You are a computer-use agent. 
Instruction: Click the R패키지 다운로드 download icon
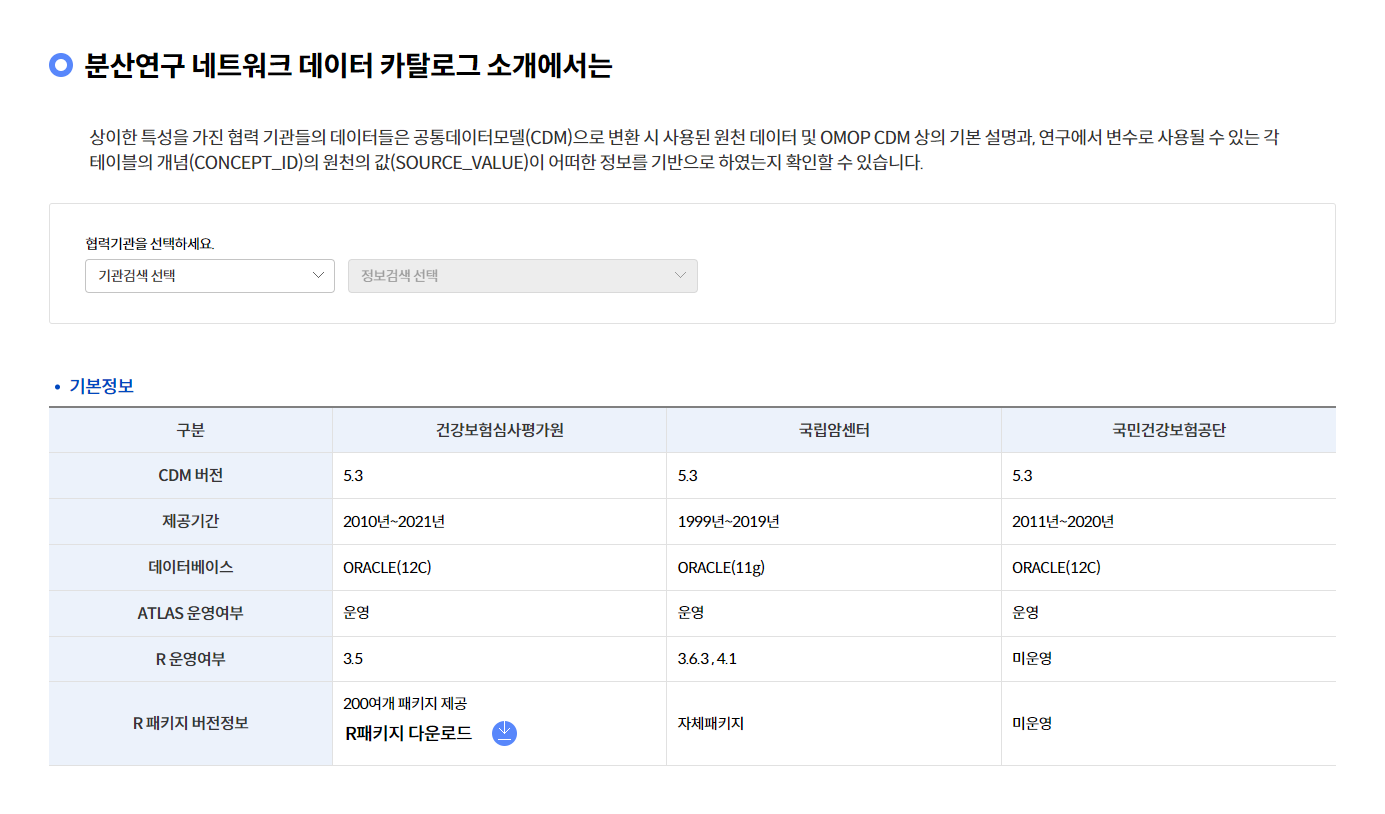coord(505,733)
